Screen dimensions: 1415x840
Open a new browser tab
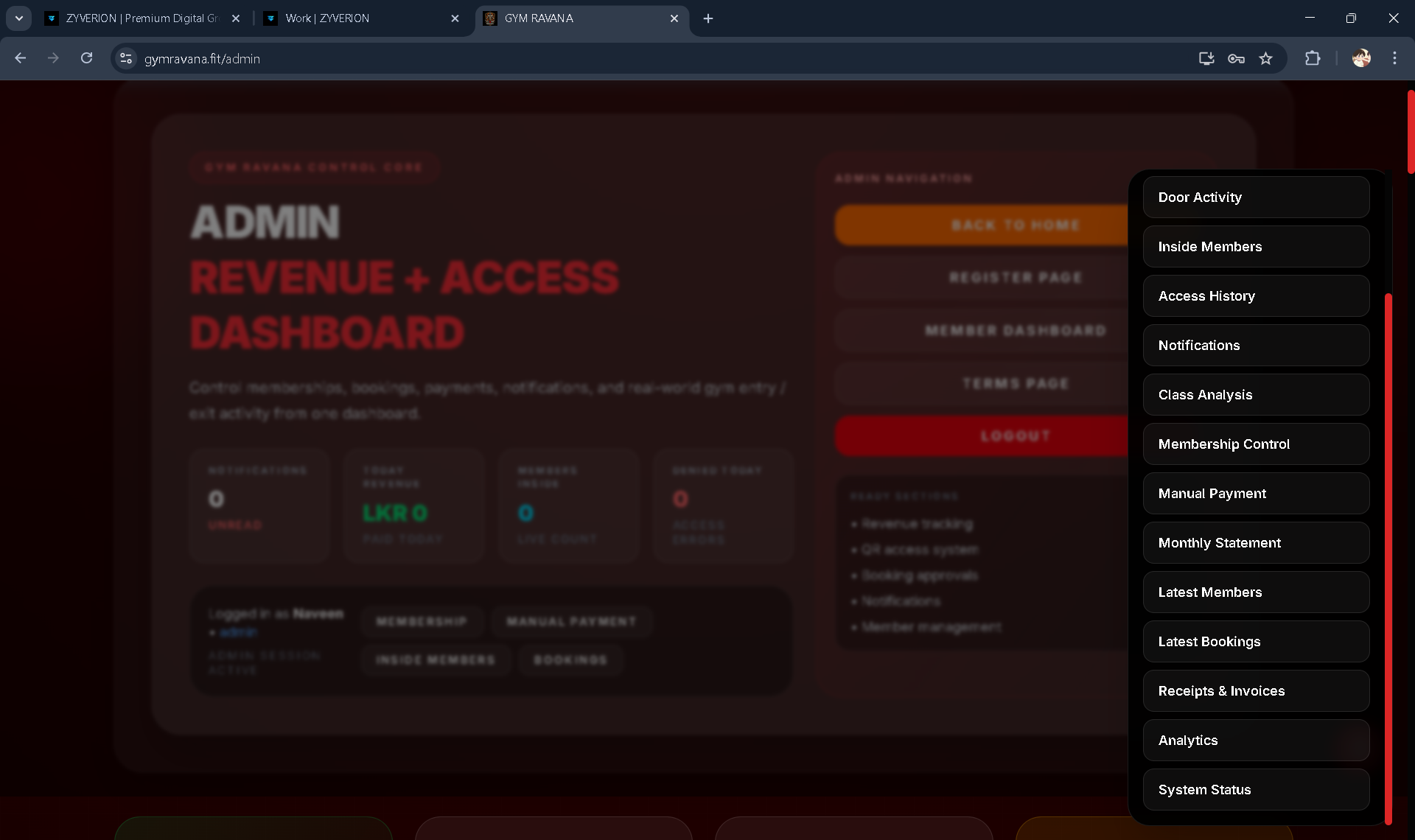point(707,18)
